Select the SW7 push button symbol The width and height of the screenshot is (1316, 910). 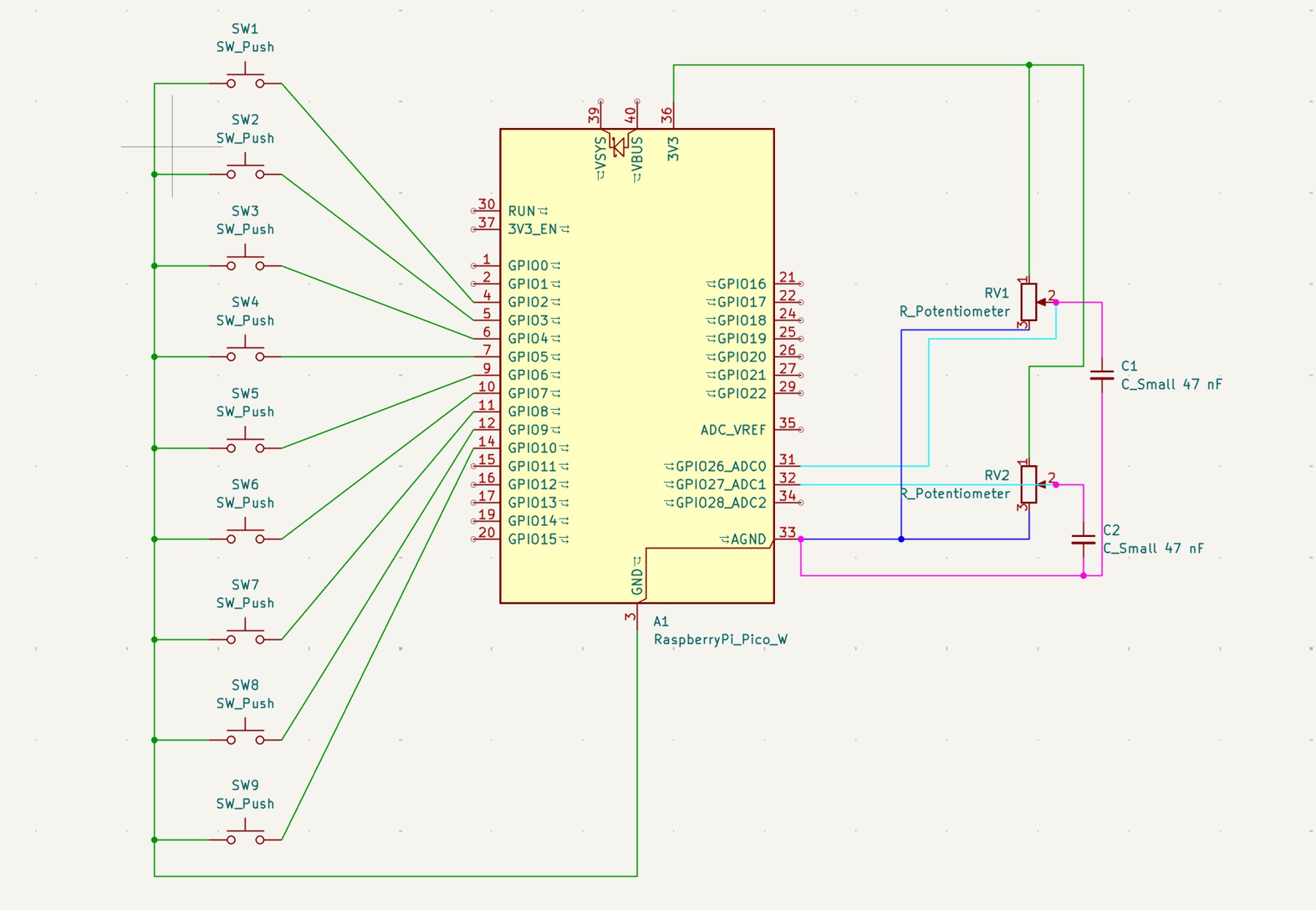coord(245,633)
